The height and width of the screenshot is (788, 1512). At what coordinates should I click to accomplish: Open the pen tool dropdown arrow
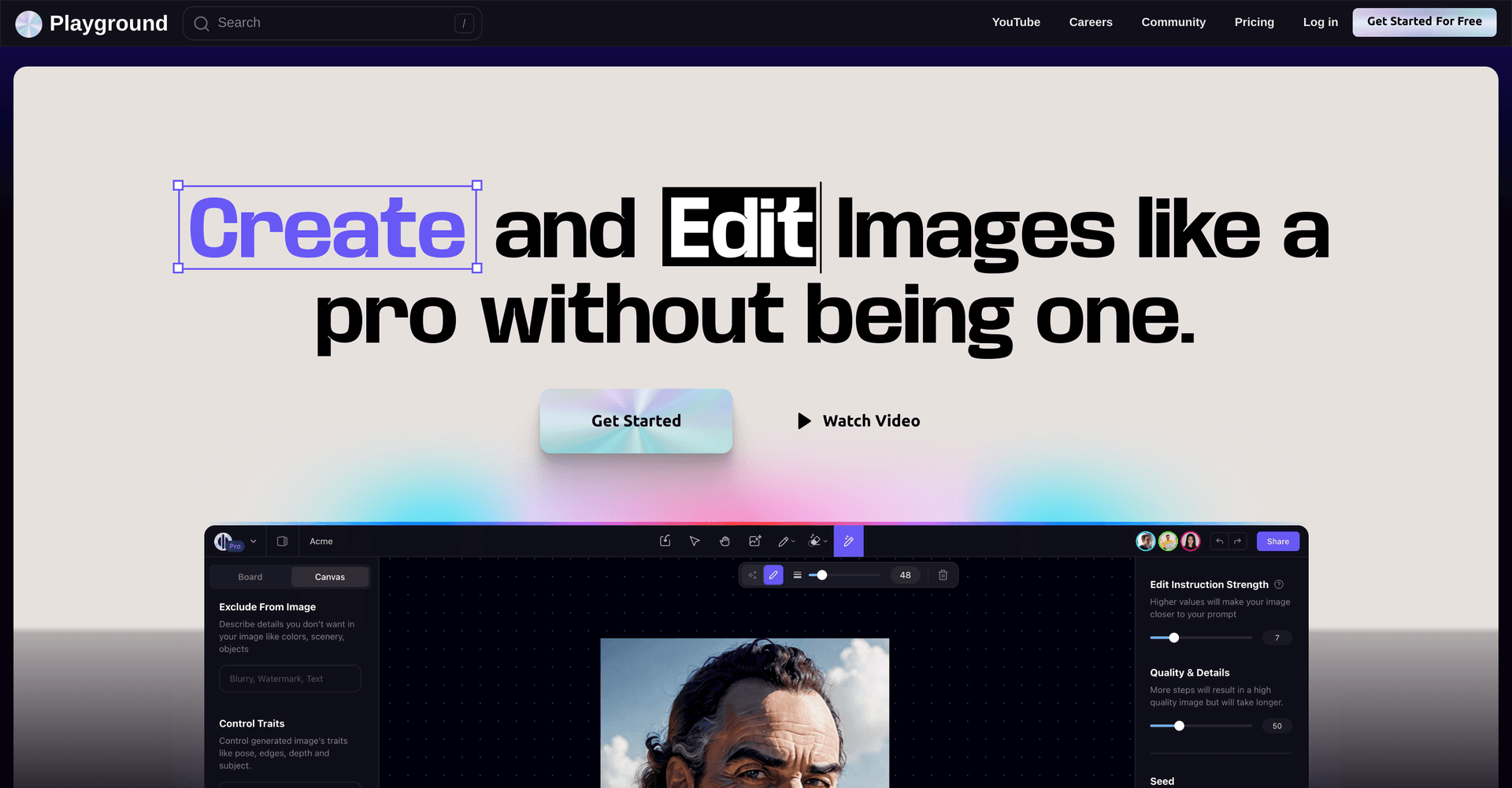[x=793, y=542]
